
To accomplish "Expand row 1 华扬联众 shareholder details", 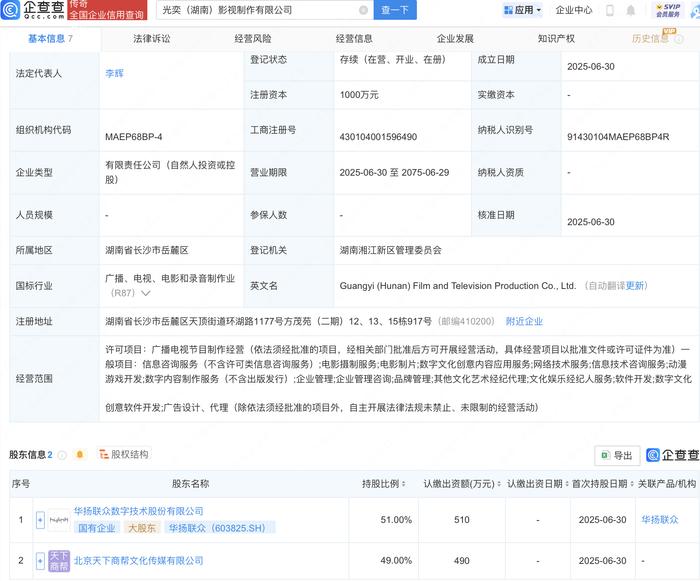I will coord(40,520).
